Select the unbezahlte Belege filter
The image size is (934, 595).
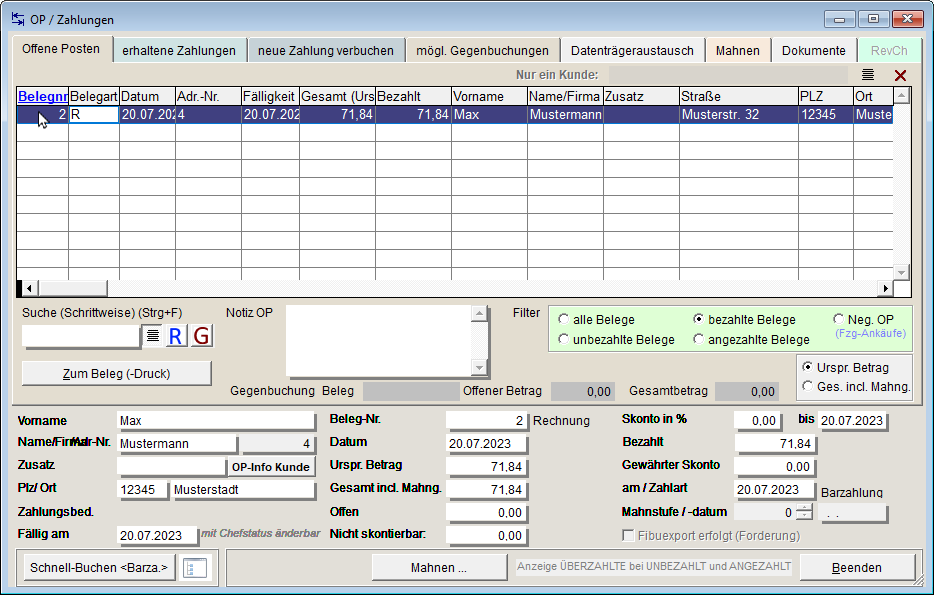(563, 339)
